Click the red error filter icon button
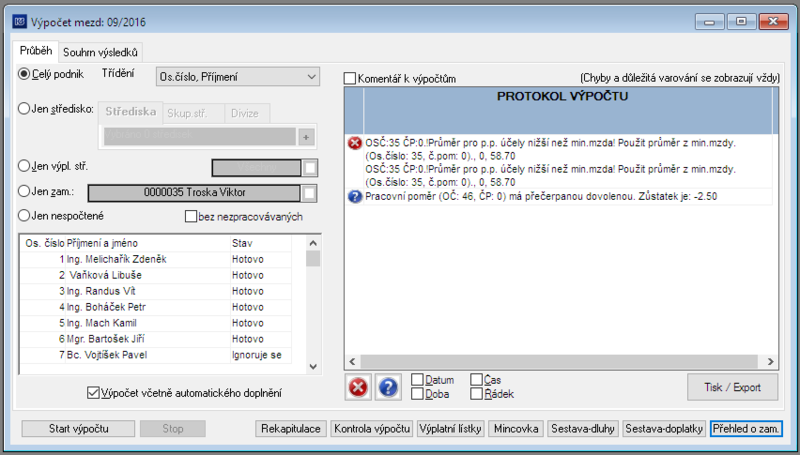Screen dimensions: 800x455 358,387
